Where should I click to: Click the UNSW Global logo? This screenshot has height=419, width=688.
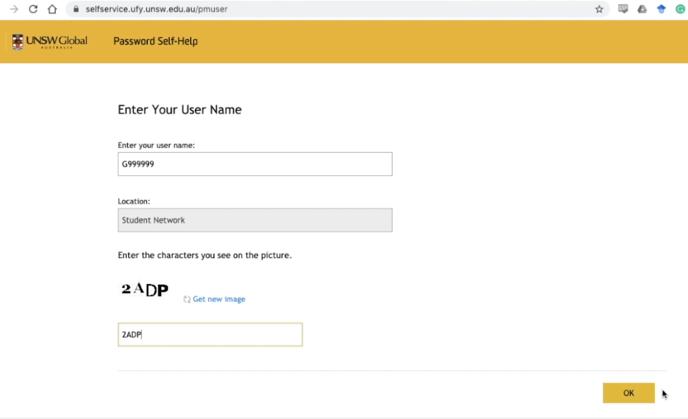point(49,42)
